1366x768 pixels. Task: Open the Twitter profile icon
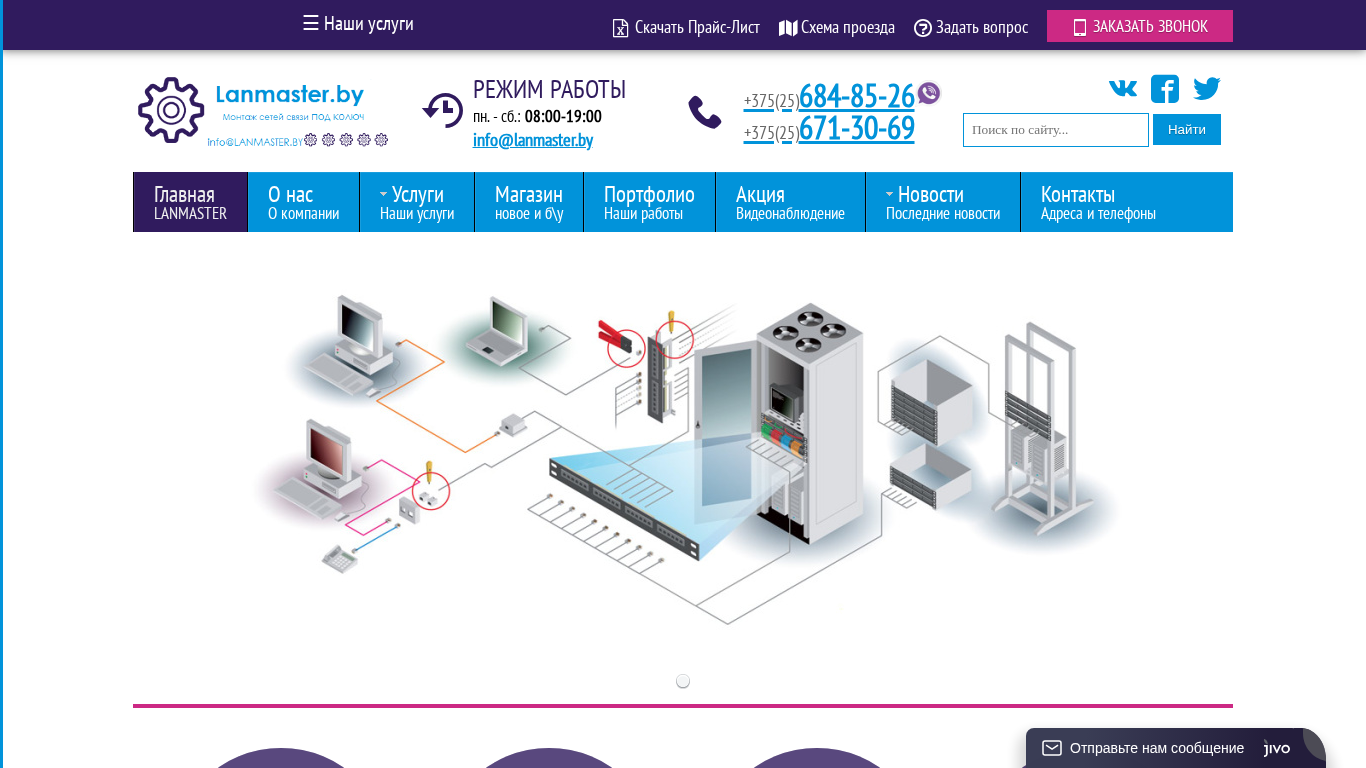point(1207,89)
